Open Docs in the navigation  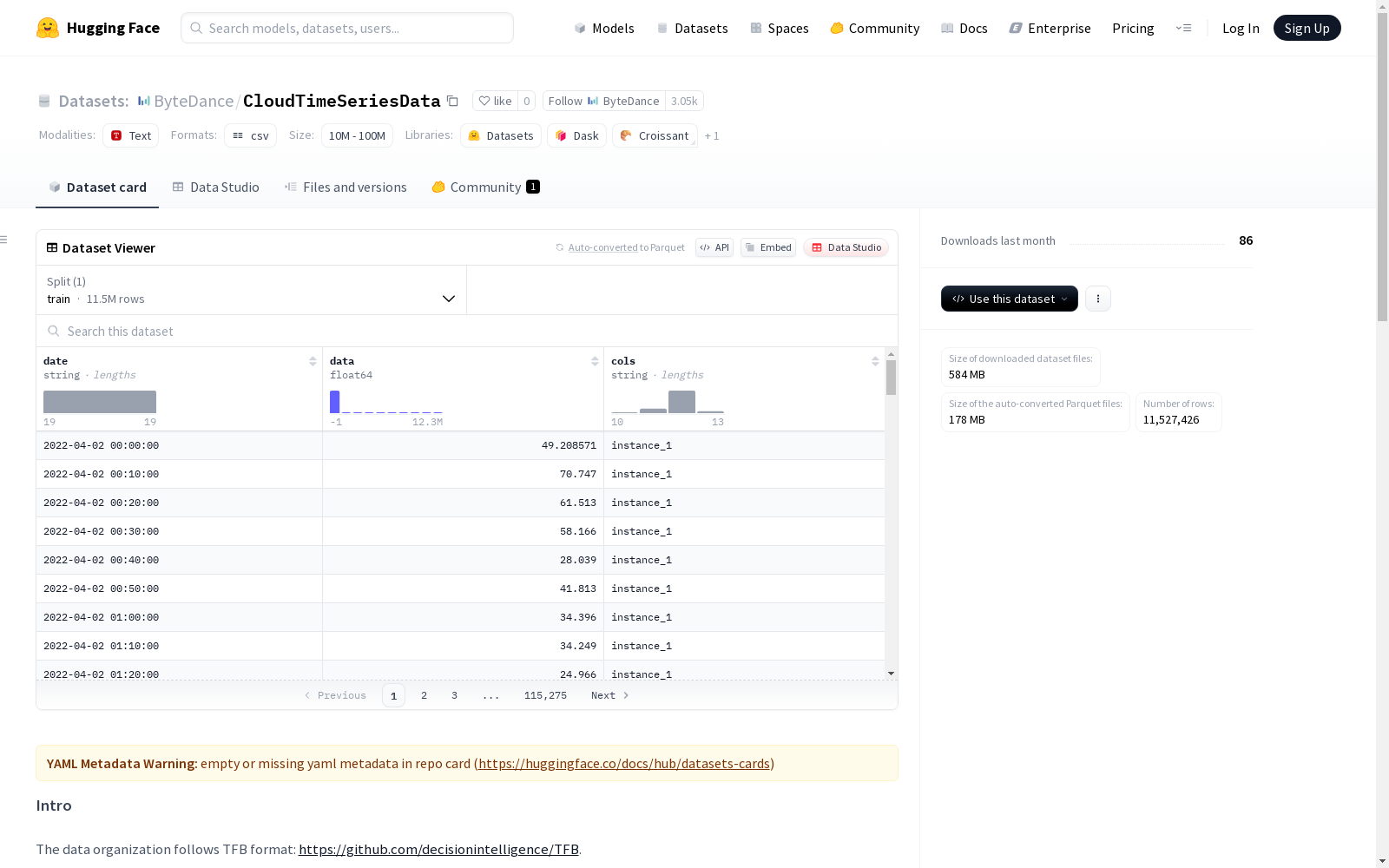click(x=964, y=28)
